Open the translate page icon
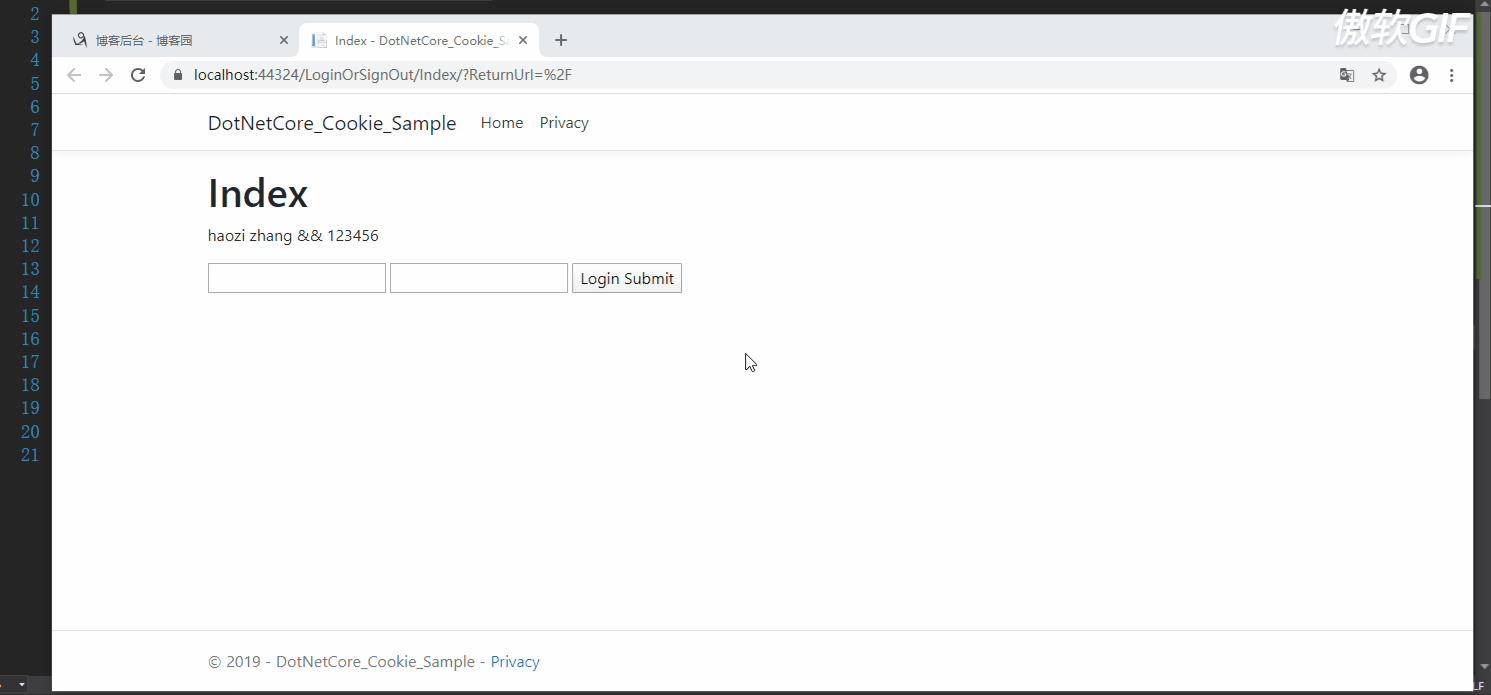 pos(1347,75)
